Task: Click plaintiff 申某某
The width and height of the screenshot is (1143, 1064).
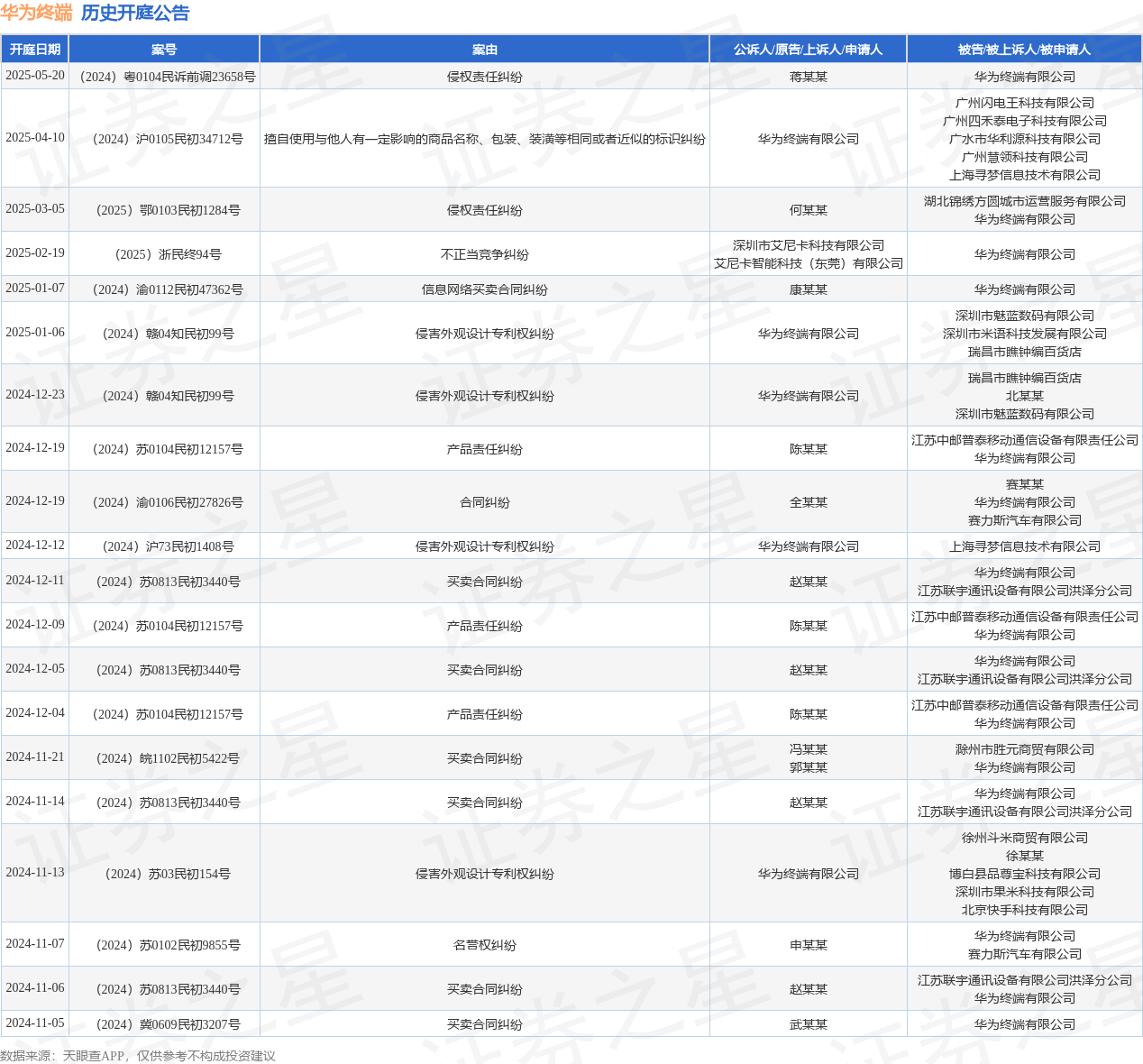Action: (809, 945)
